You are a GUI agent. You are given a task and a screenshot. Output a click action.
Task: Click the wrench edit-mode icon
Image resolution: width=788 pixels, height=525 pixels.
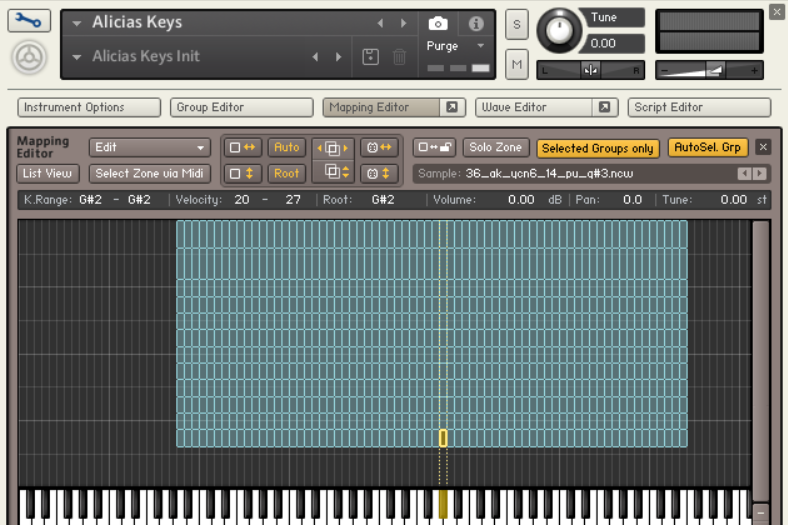(29, 21)
